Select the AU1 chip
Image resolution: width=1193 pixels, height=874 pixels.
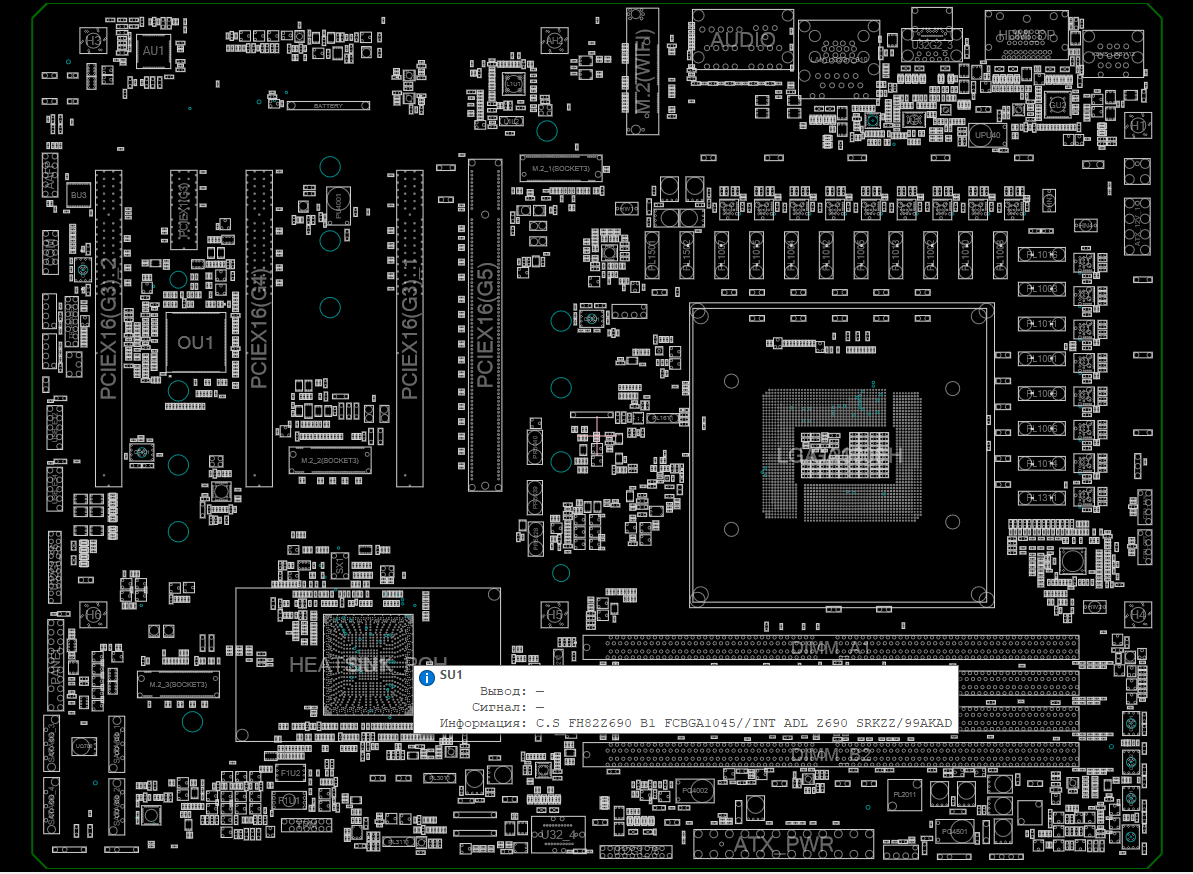click(153, 51)
